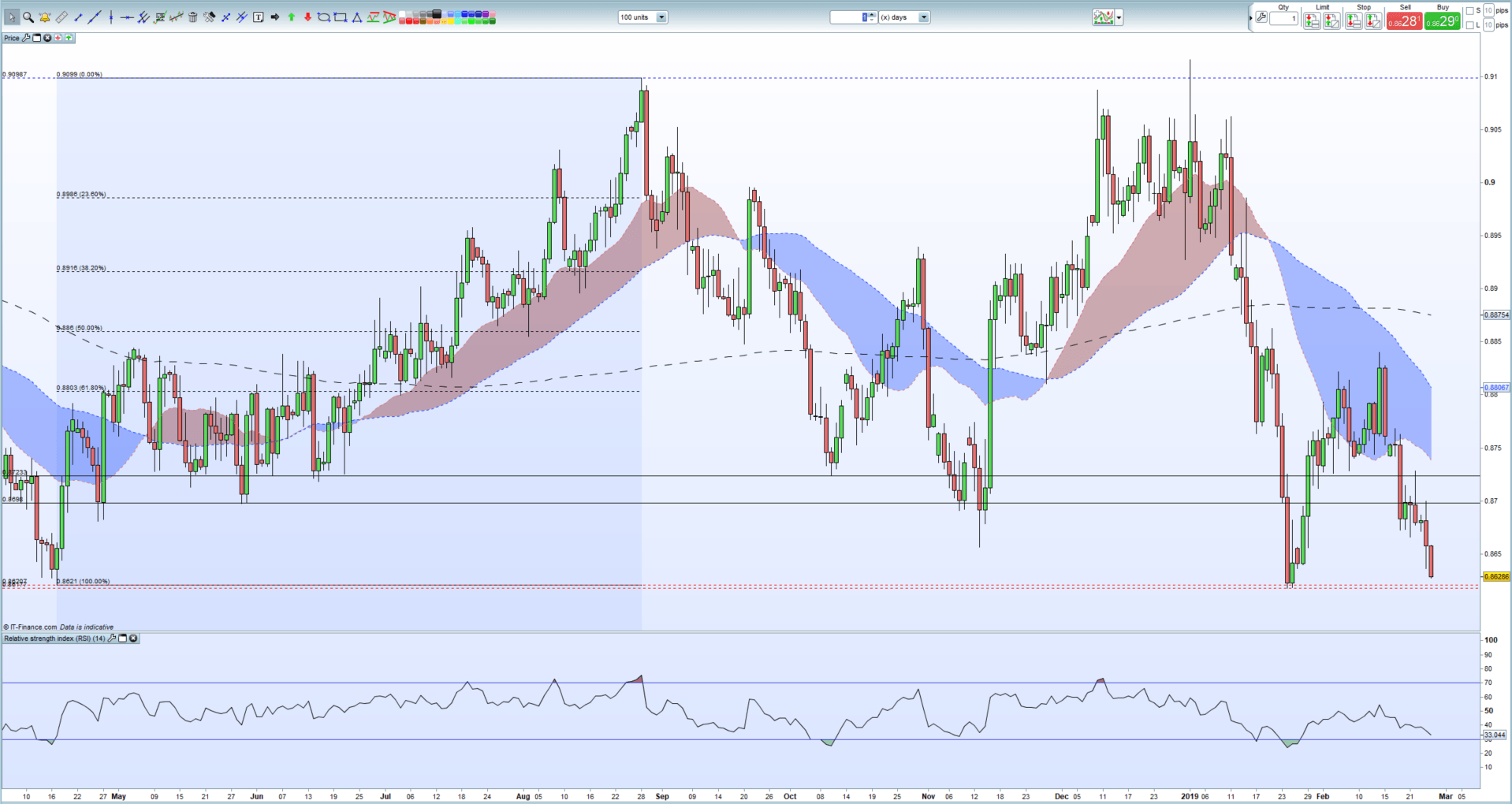Select the rectangle drawing tool
The height and width of the screenshot is (804, 1512).
pyautogui.click(x=341, y=17)
